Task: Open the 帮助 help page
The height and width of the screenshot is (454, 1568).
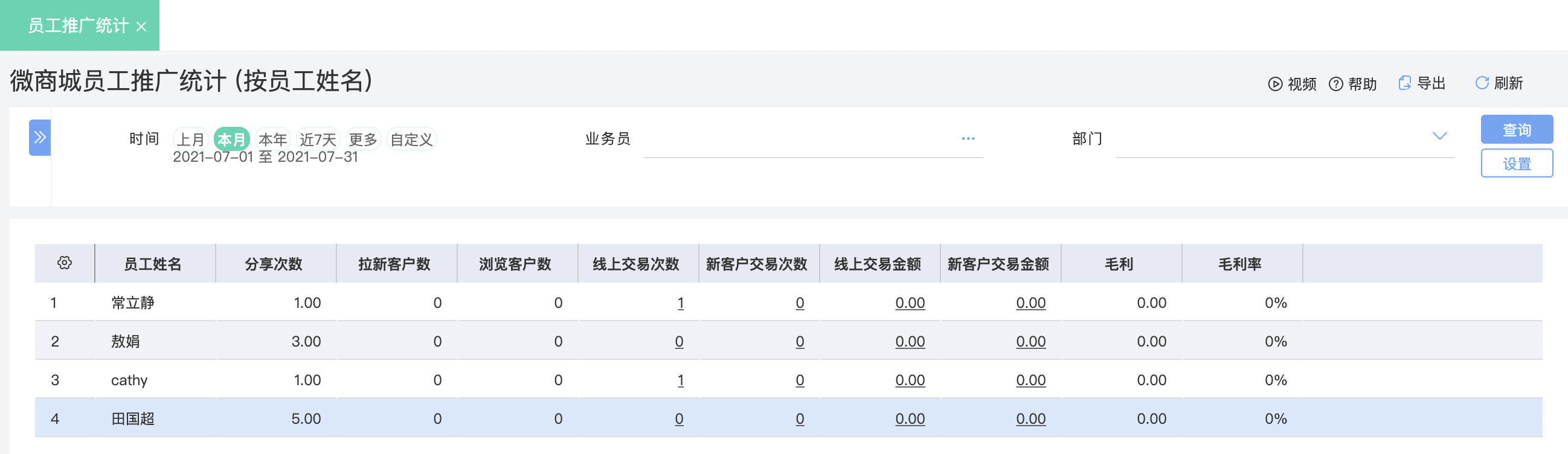Action: [x=1352, y=84]
